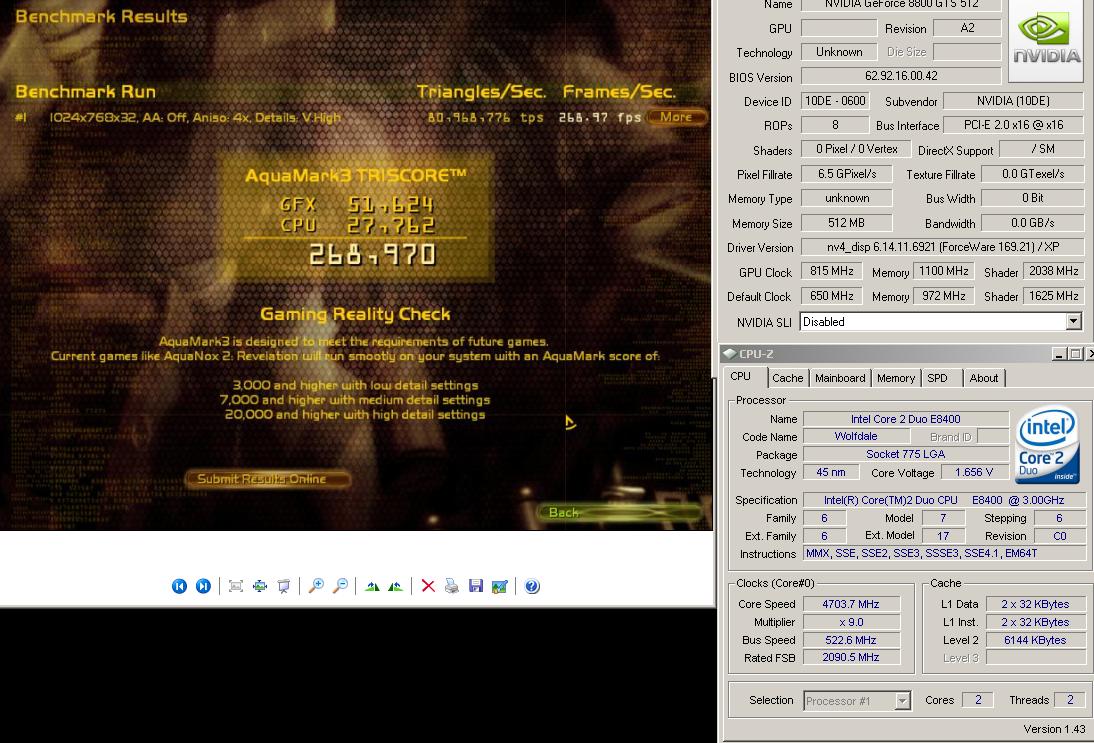1094x743 pixels.
Task: Print the current image
Action: (x=452, y=586)
